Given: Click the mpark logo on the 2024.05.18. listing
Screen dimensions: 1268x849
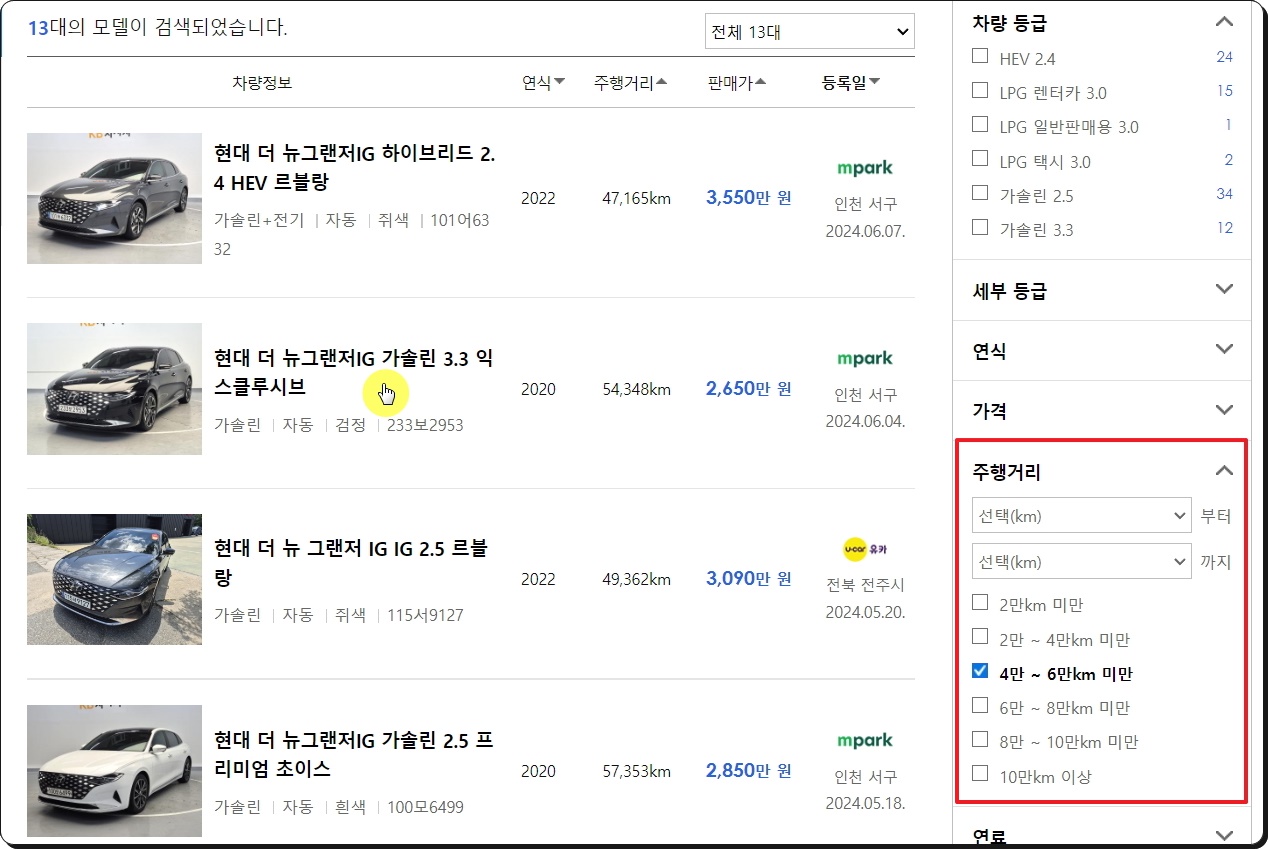Looking at the screenshot, I should 865,740.
